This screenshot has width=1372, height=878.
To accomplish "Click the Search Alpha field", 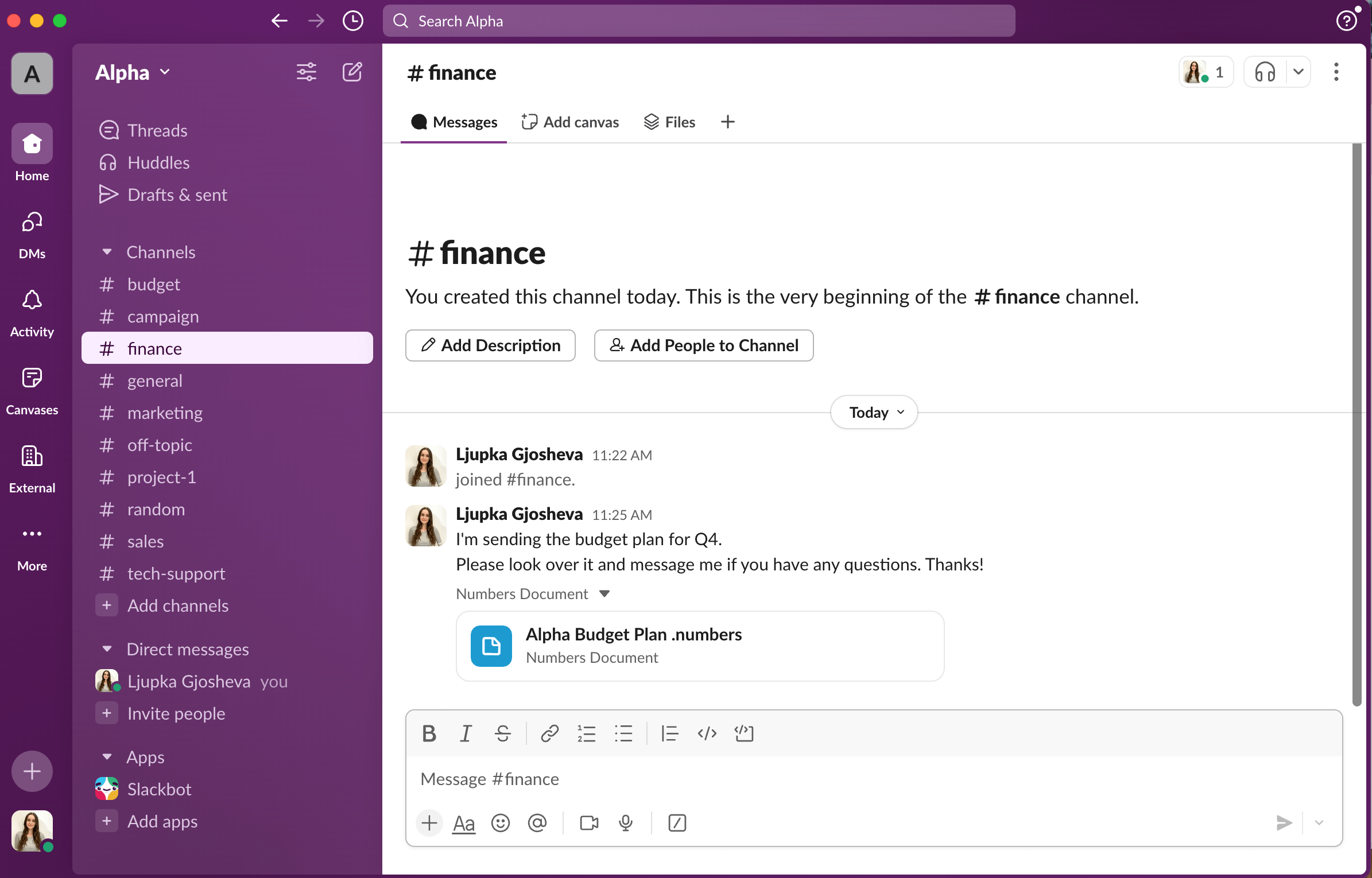I will [699, 21].
